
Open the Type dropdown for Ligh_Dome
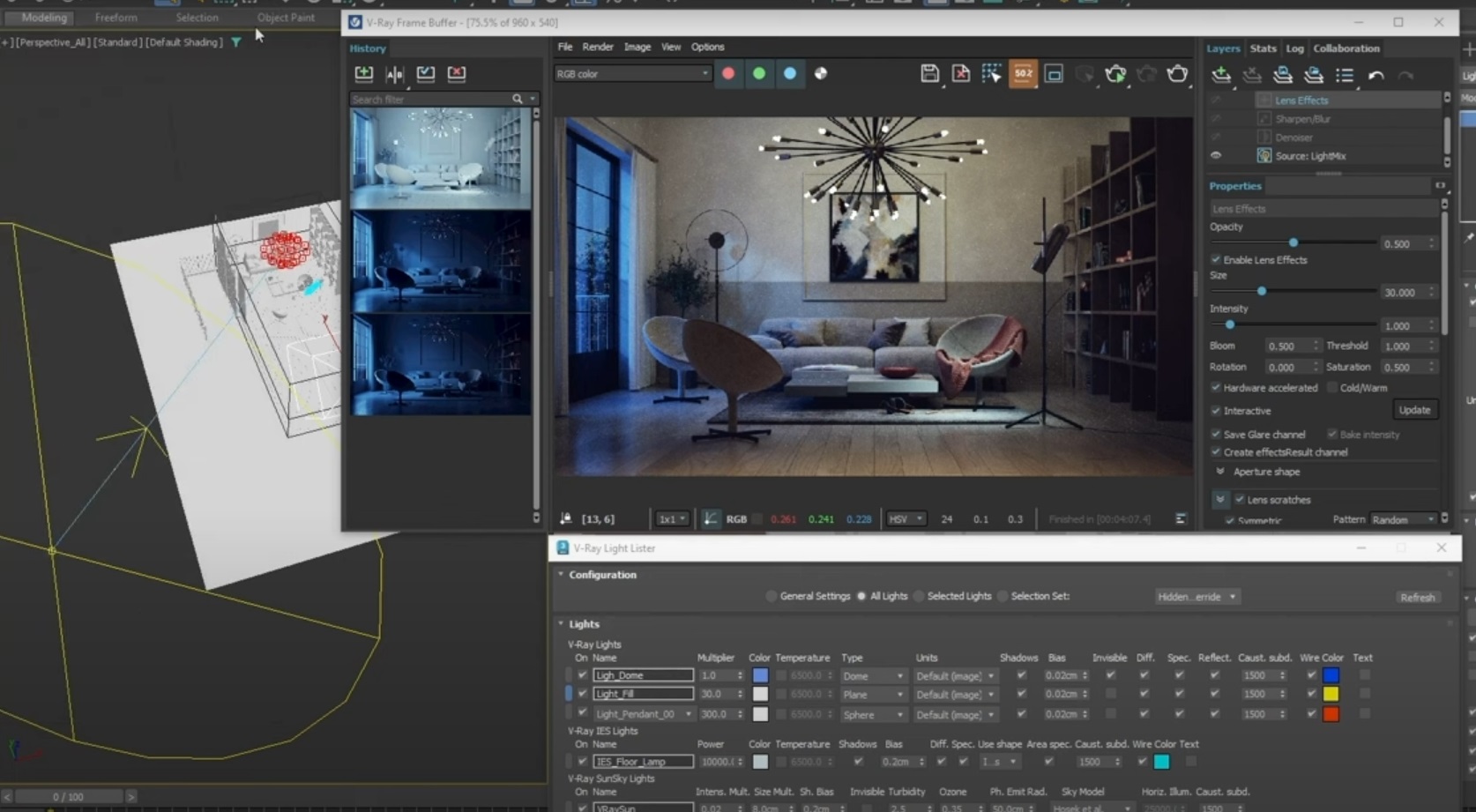[x=873, y=676]
